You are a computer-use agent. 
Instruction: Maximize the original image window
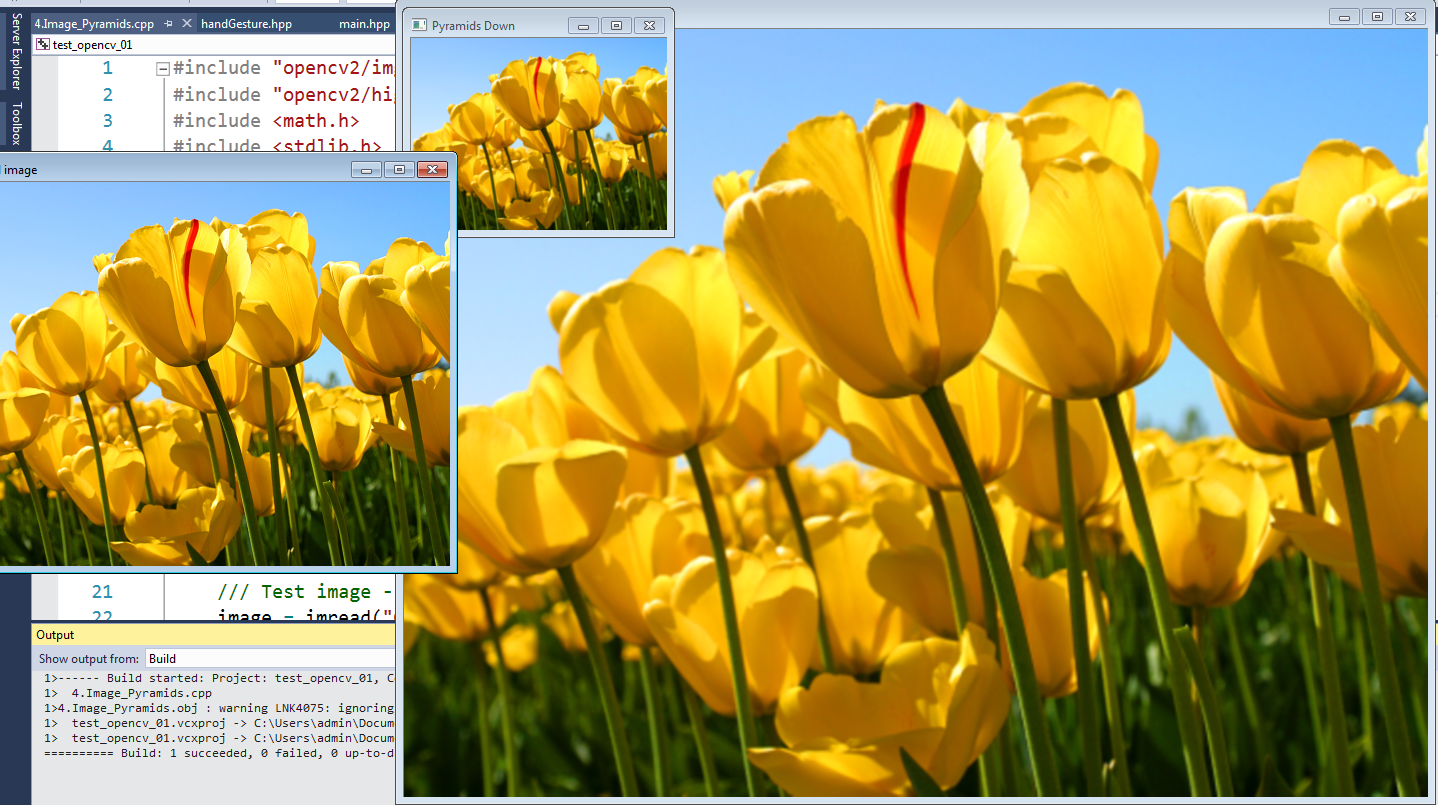click(398, 169)
